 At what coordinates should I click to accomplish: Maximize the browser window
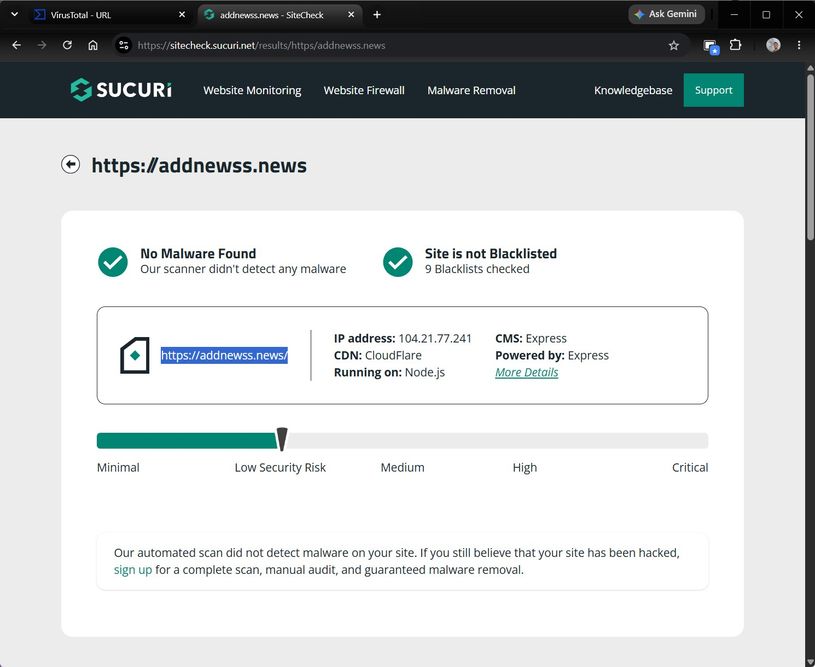tap(766, 15)
